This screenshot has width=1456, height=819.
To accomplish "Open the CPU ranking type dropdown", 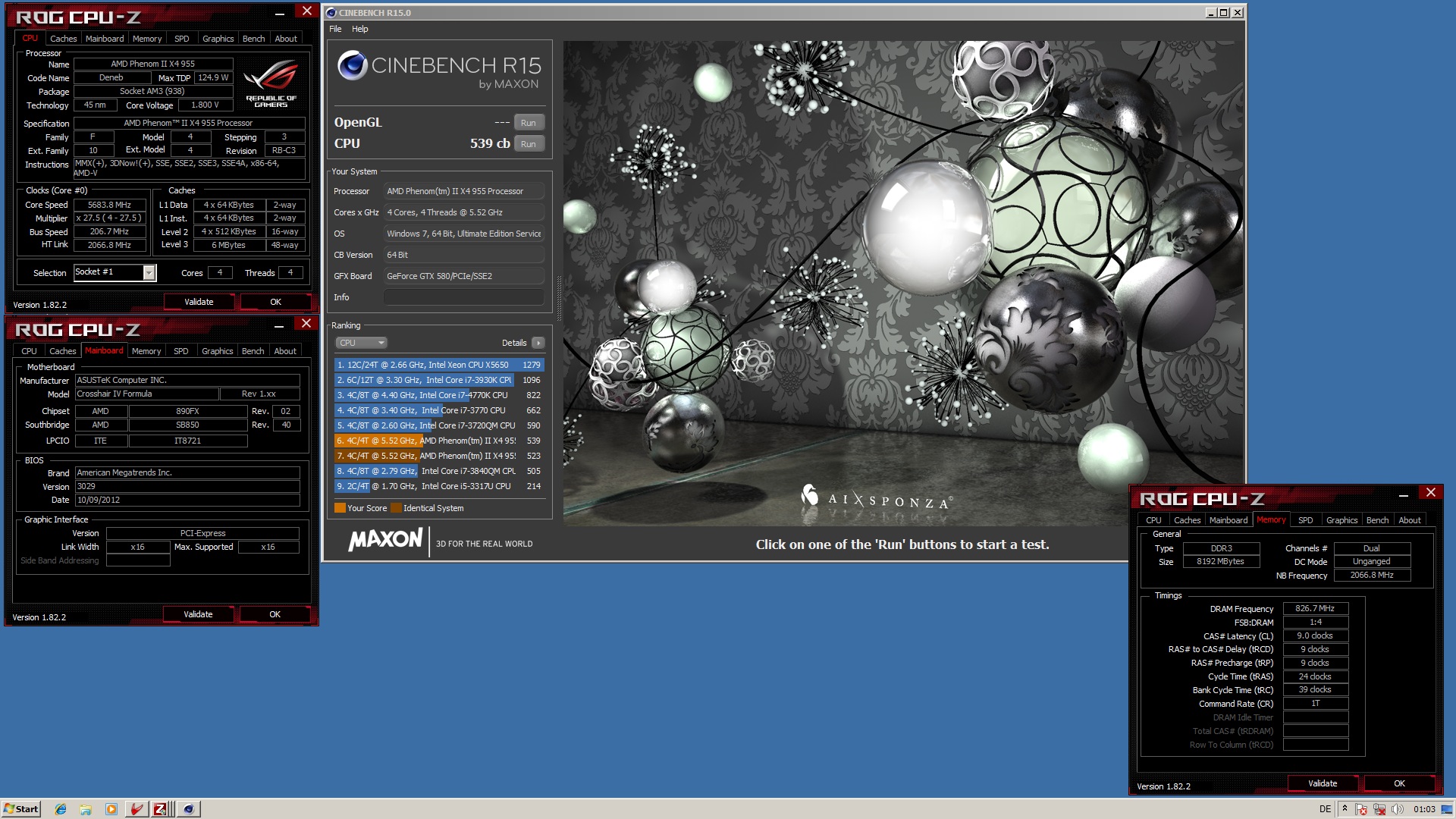I will pos(361,343).
